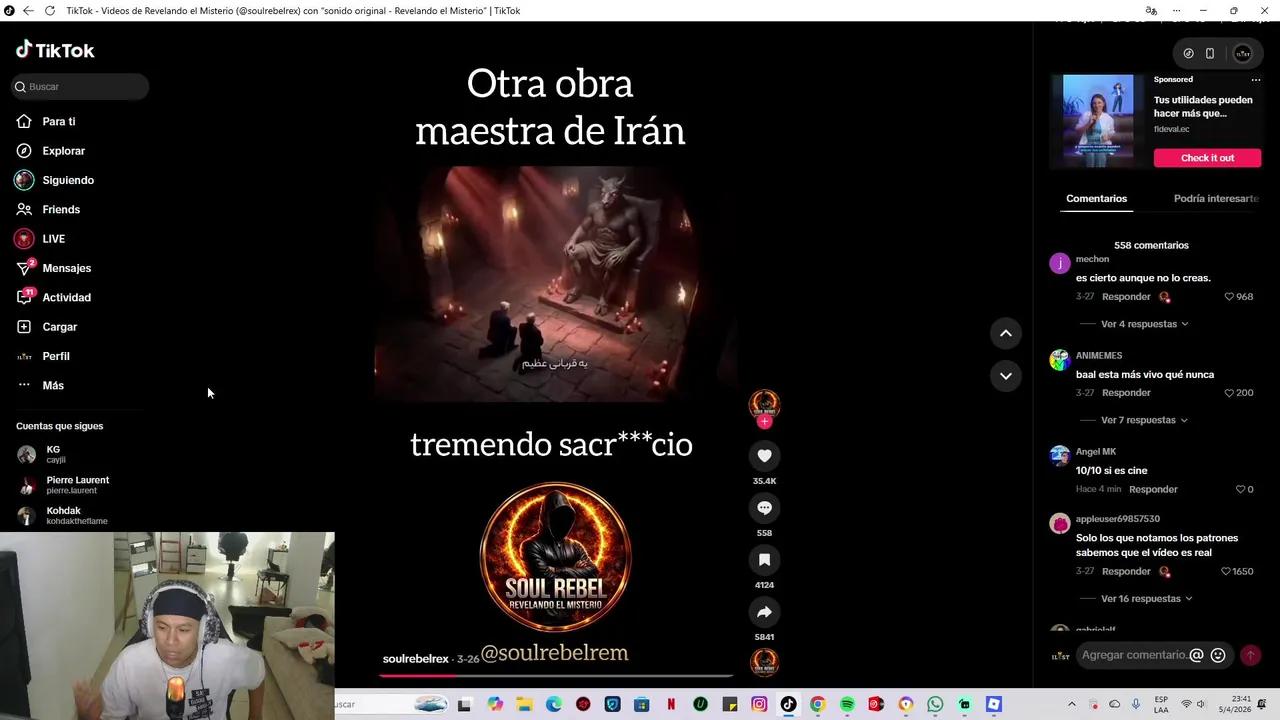This screenshot has height=720, width=1280.
Task: Like the ANIMEMES comment heart
Action: click(x=1230, y=393)
